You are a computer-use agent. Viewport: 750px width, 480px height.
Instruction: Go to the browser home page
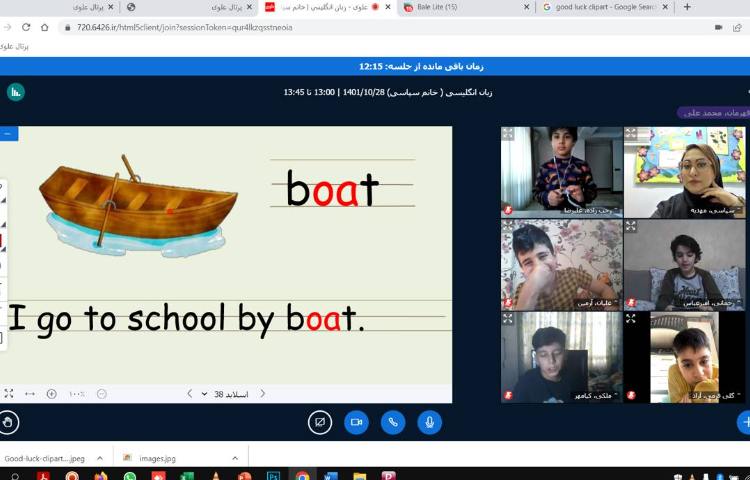44,27
